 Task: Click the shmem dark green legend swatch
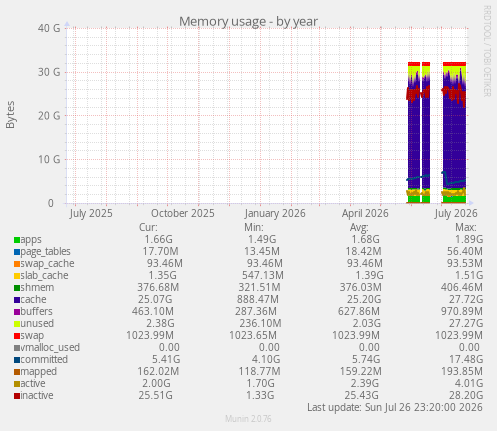click(x=17, y=288)
